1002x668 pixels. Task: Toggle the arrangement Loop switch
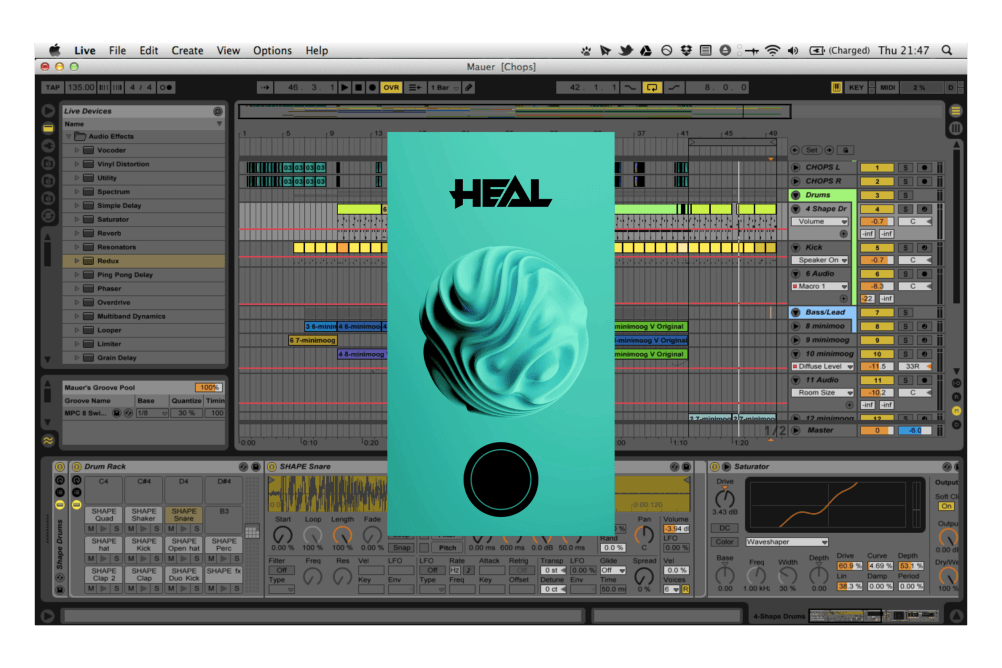[652, 88]
